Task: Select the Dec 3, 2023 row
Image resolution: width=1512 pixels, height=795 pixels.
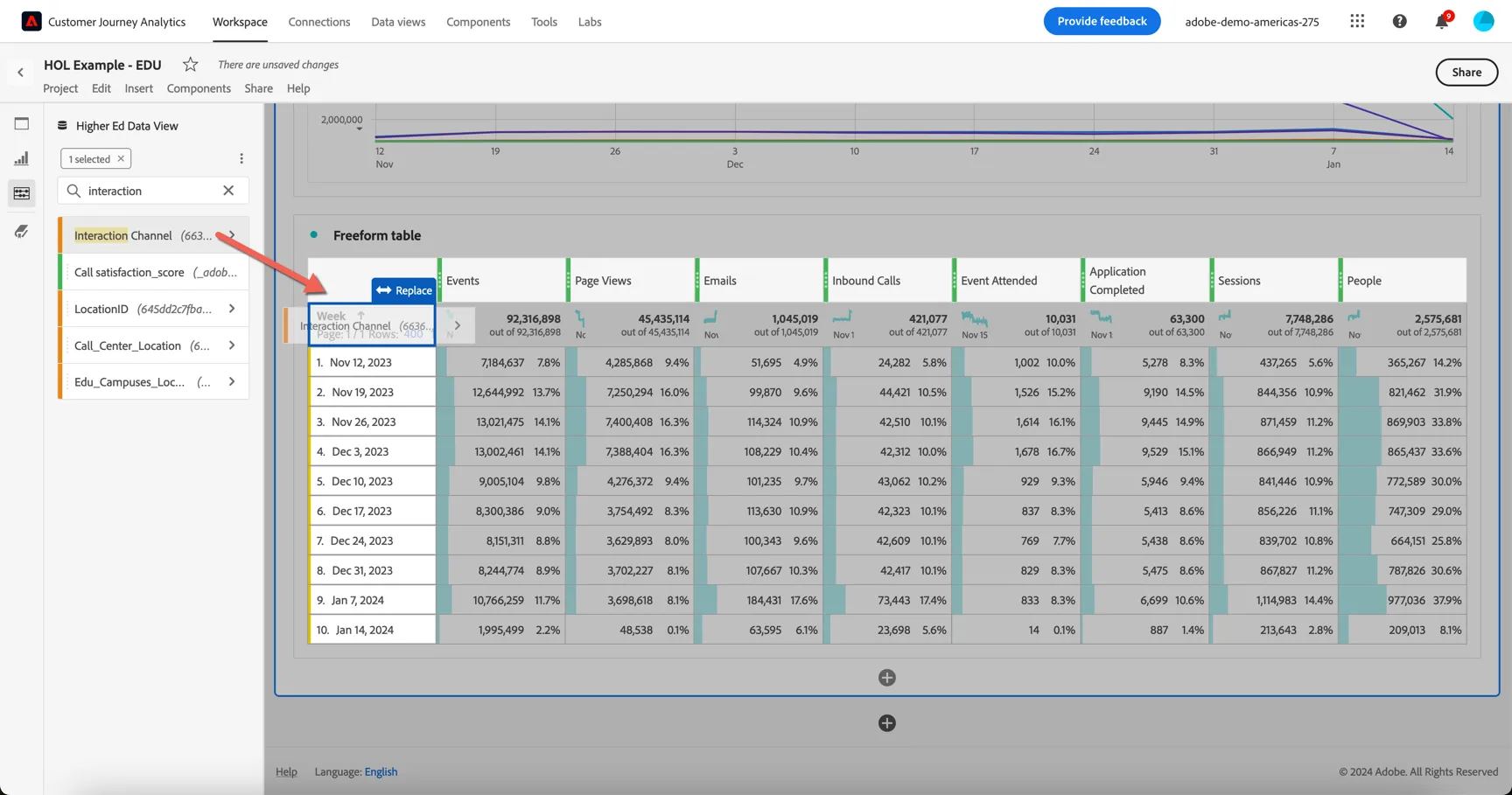Action: pyautogui.click(x=372, y=451)
